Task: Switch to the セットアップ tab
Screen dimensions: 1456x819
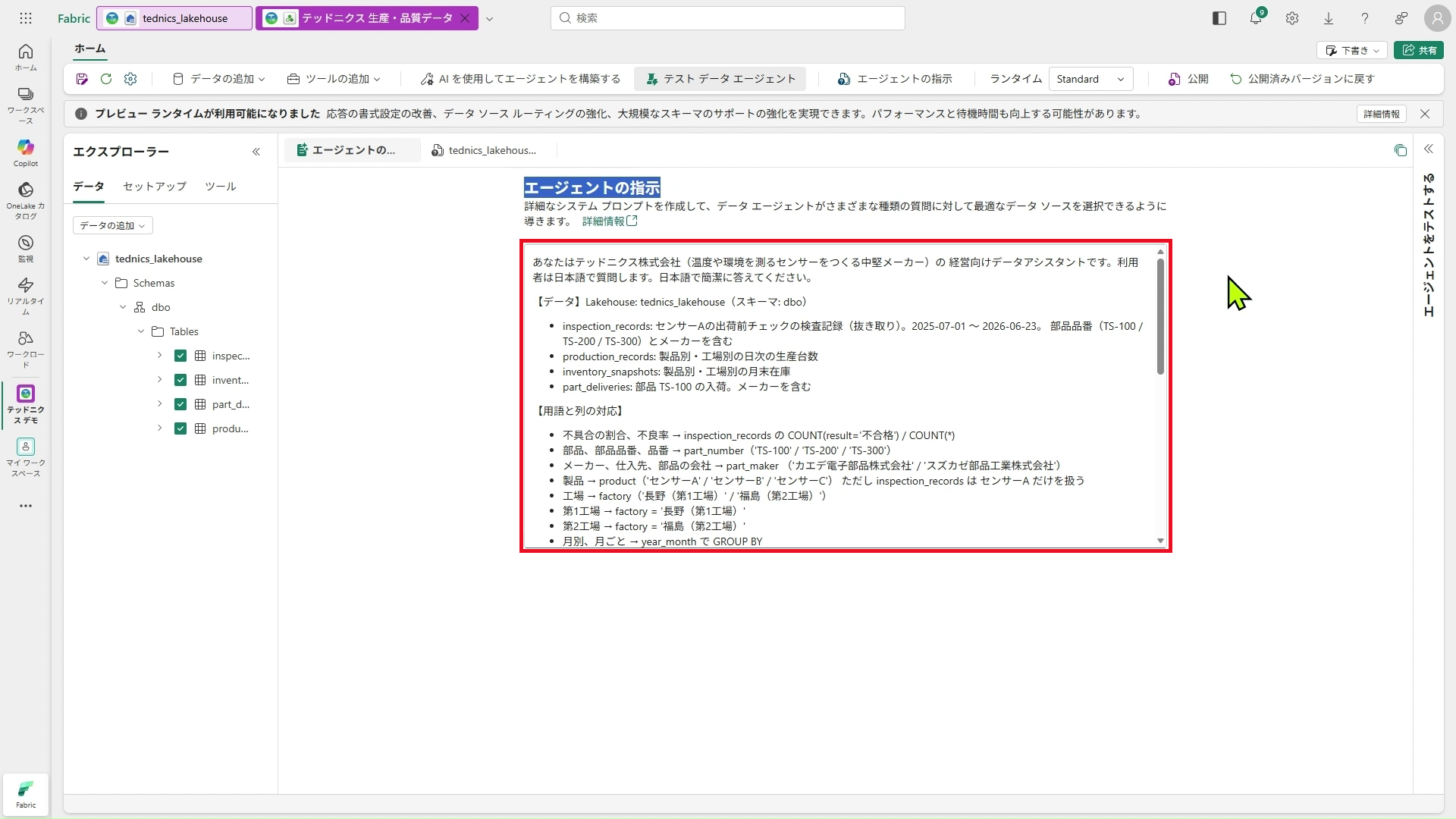Action: coord(155,187)
